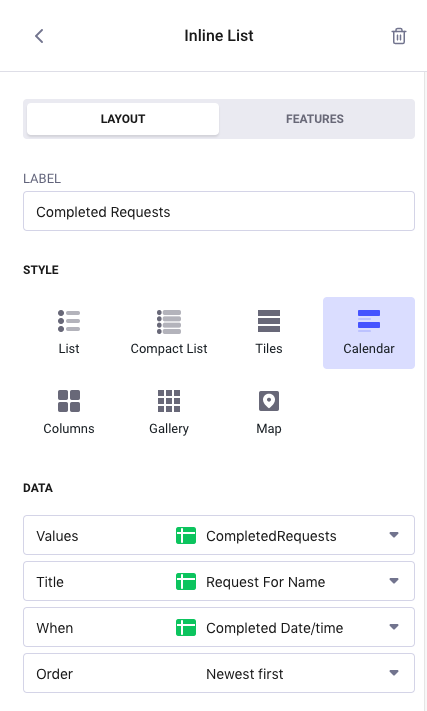Screen dimensions: 427x711
Task: Click the green table icon in Values row
Action: (186, 536)
